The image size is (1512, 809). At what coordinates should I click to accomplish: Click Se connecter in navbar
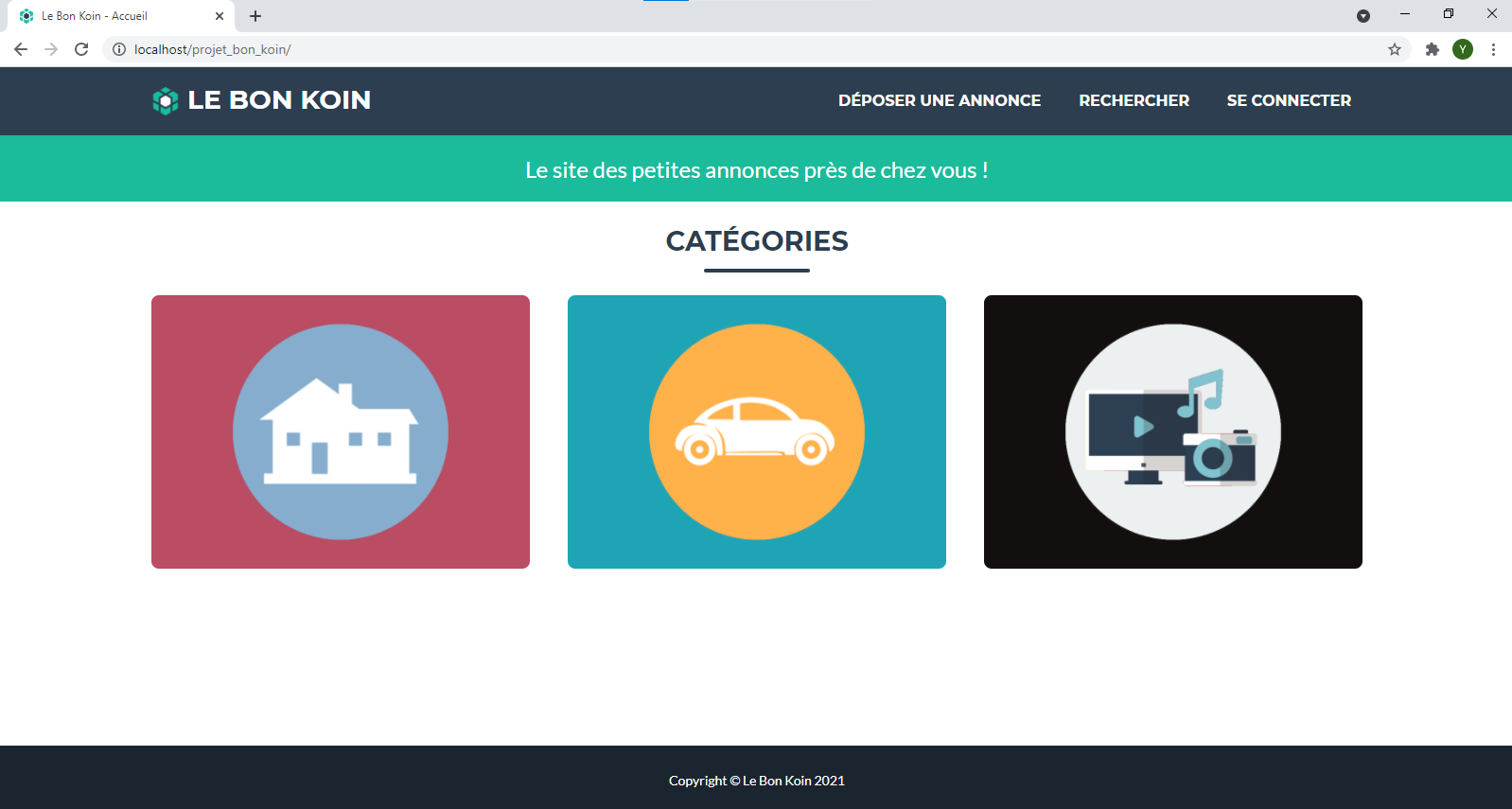1289,100
